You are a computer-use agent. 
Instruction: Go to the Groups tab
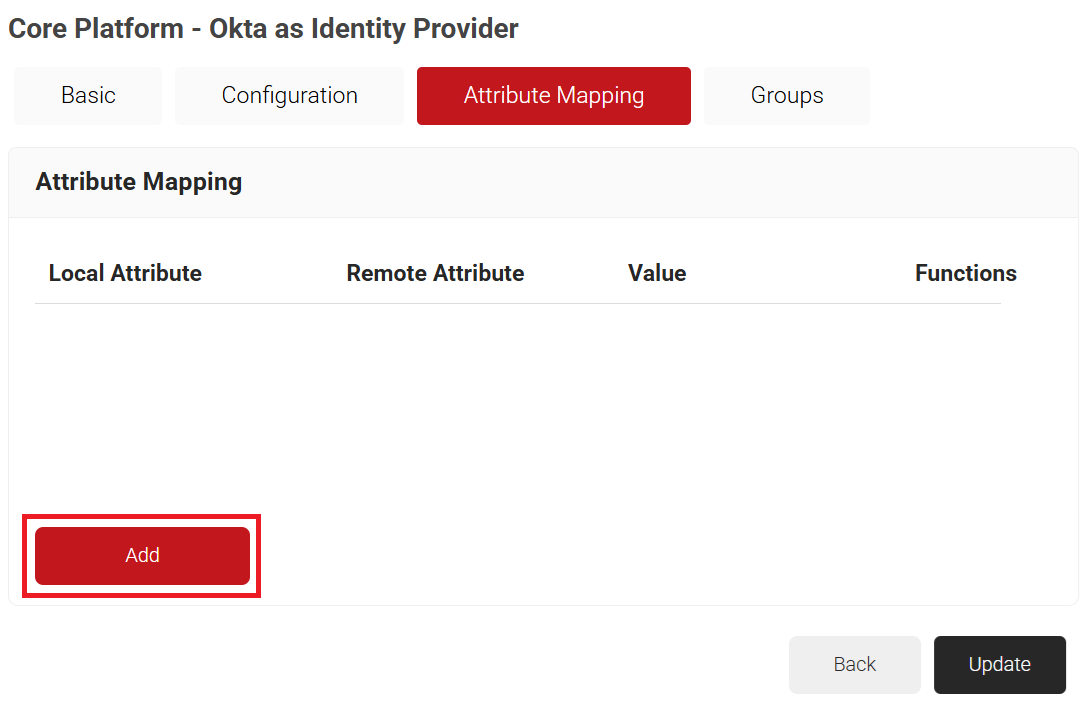click(x=787, y=96)
